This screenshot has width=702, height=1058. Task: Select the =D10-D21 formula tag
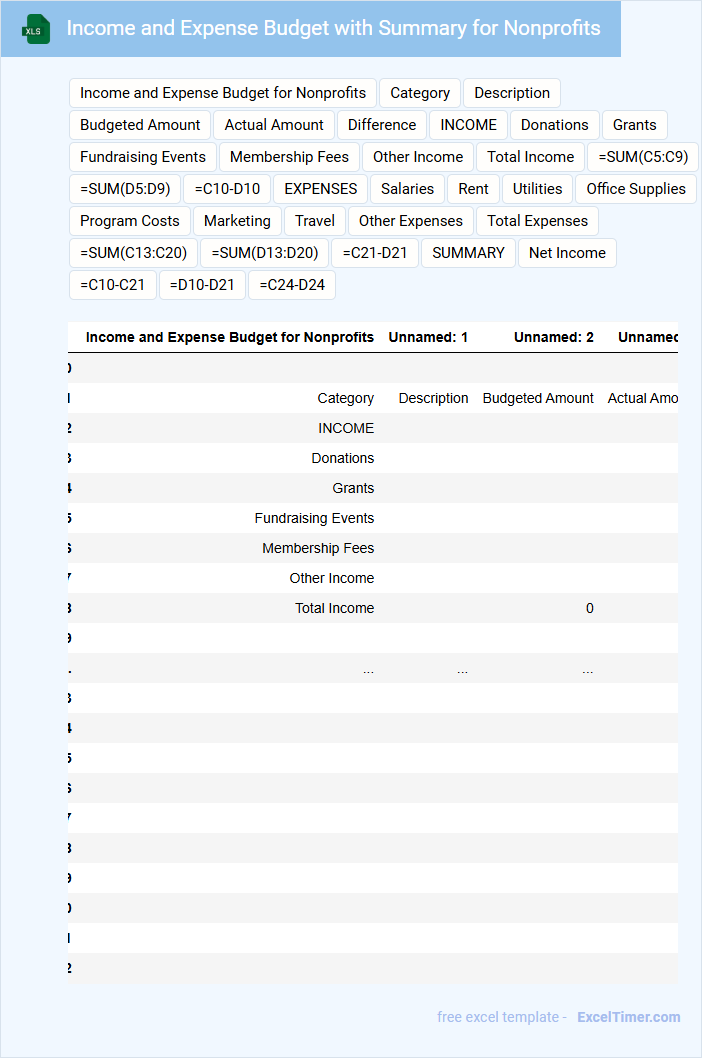point(202,285)
